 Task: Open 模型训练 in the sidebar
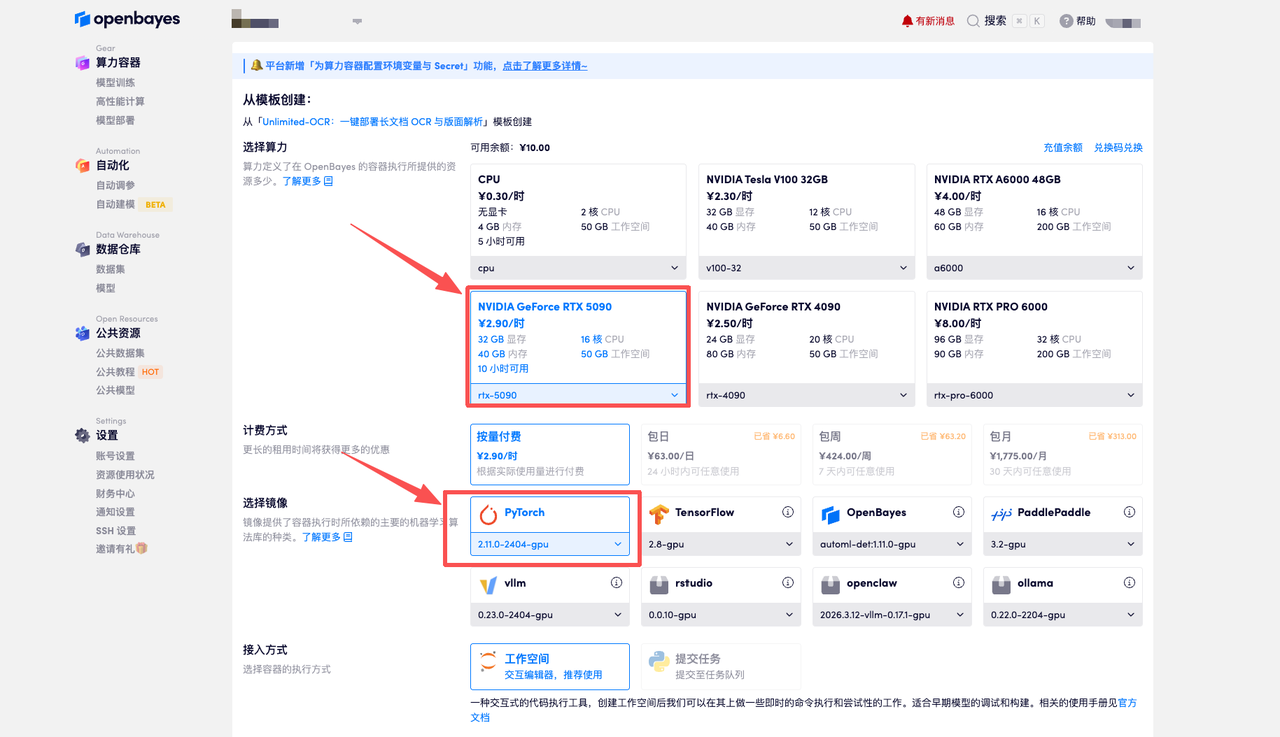tap(115, 83)
